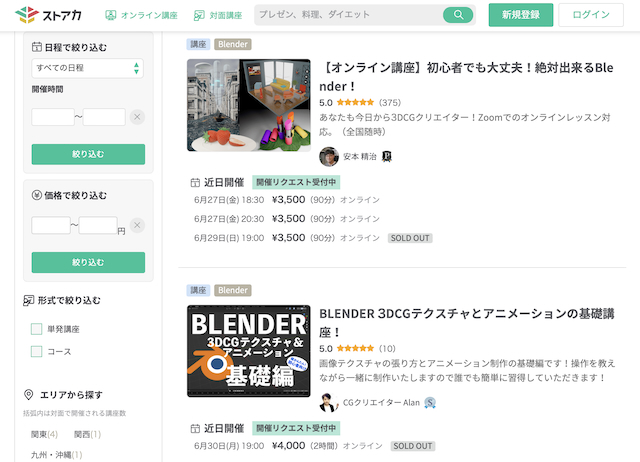
Task: Select the 6月27日(金) 18:30 schedule row
Action: (287, 200)
